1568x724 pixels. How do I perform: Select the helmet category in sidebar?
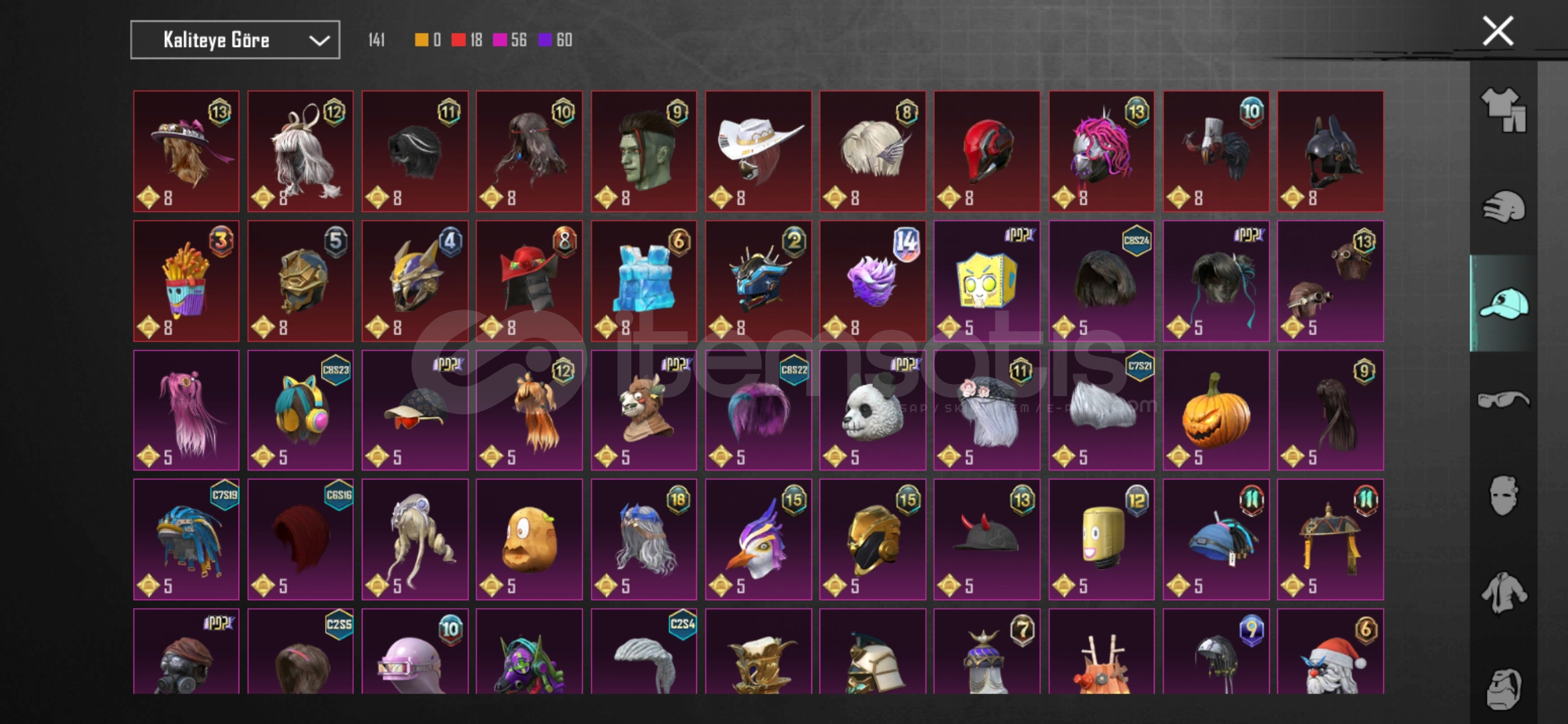coord(1503,206)
